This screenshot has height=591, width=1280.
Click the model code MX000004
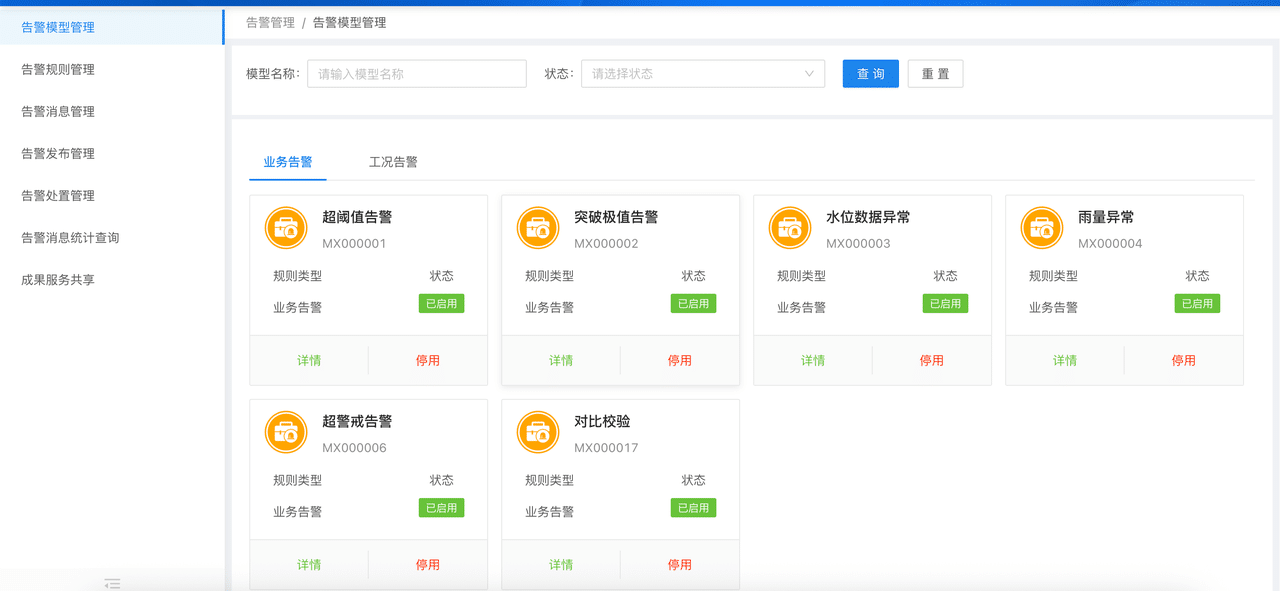[1110, 244]
